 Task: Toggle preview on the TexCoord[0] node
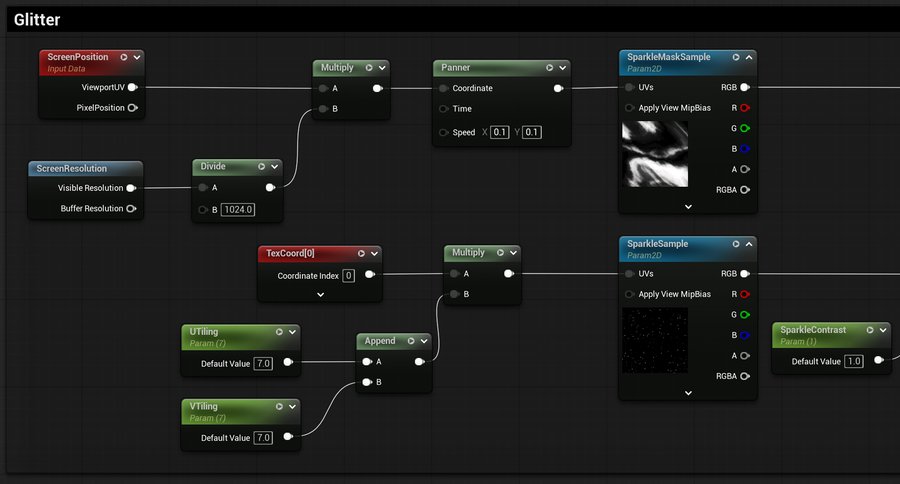tap(361, 253)
